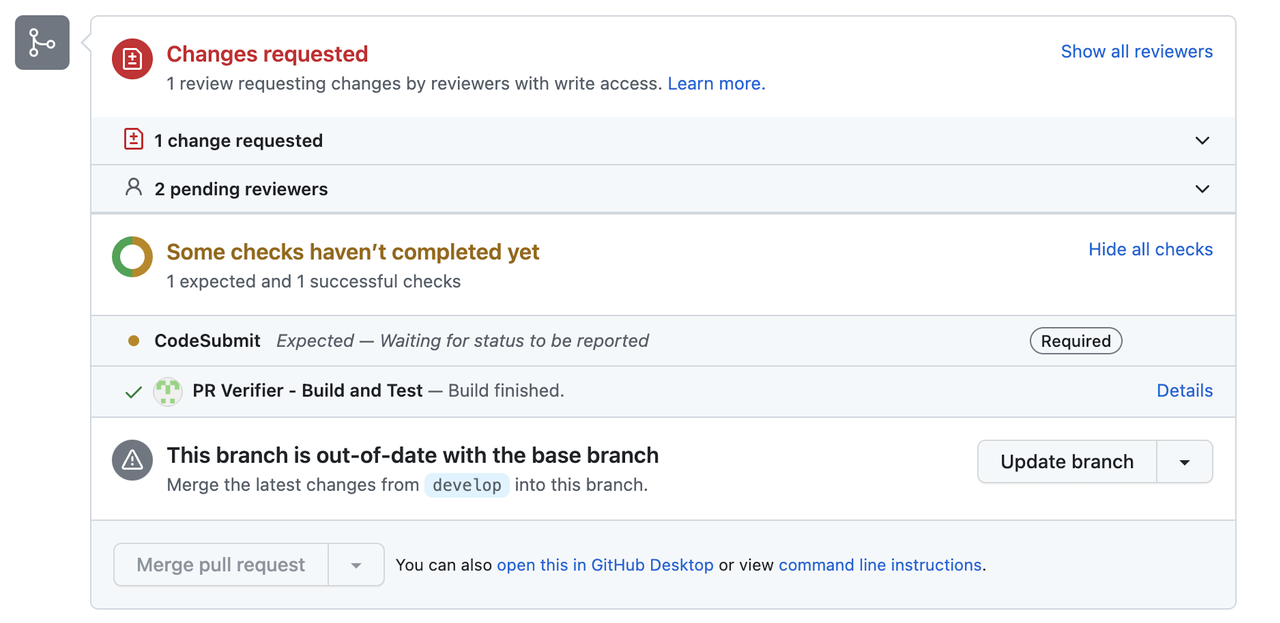
Task: Click the person icon beside pending reviewers
Action: [x=133, y=188]
